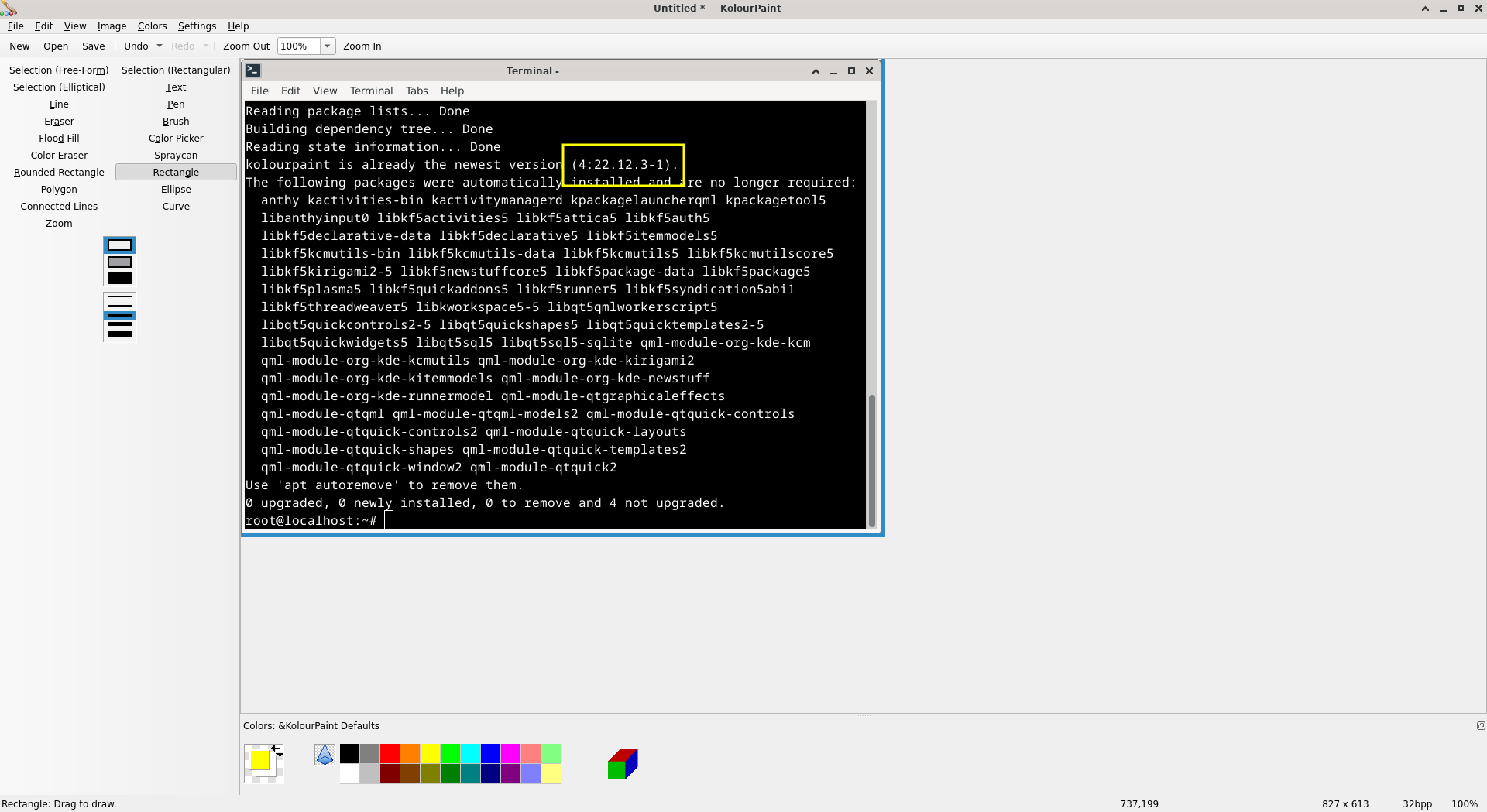
Task: Click the KolourPaint app icon in title bar
Action: [x=9, y=9]
